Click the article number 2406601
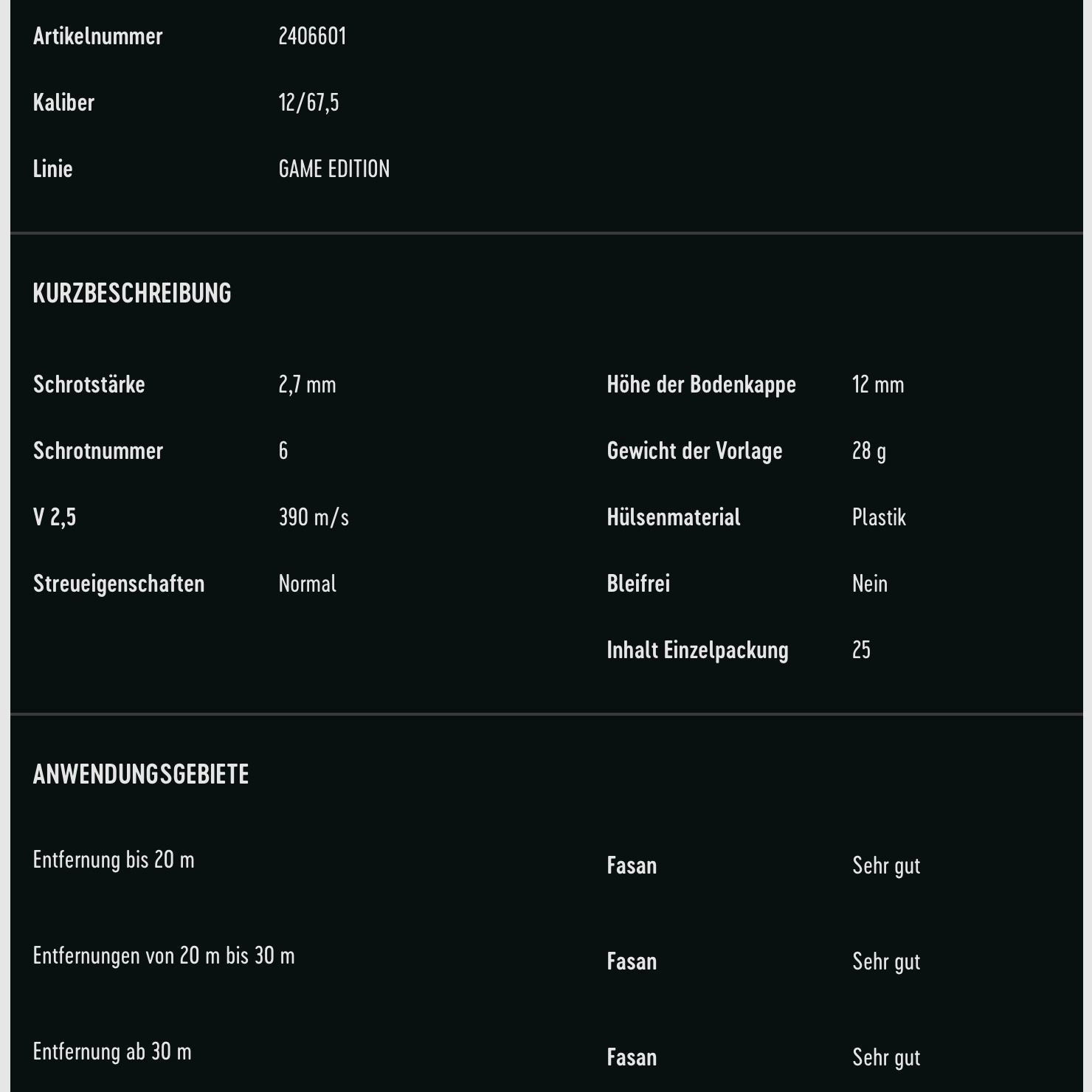Image resolution: width=1092 pixels, height=1092 pixels. tap(312, 36)
